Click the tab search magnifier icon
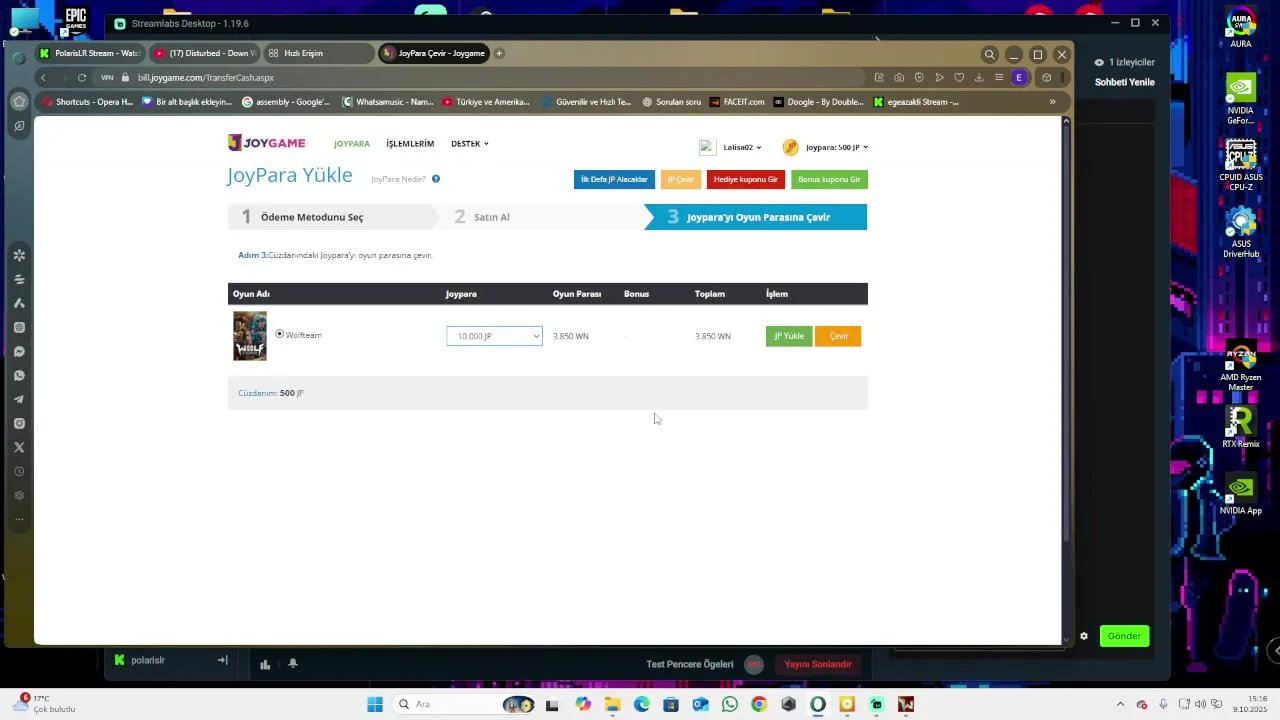1280x720 pixels. tap(989, 55)
